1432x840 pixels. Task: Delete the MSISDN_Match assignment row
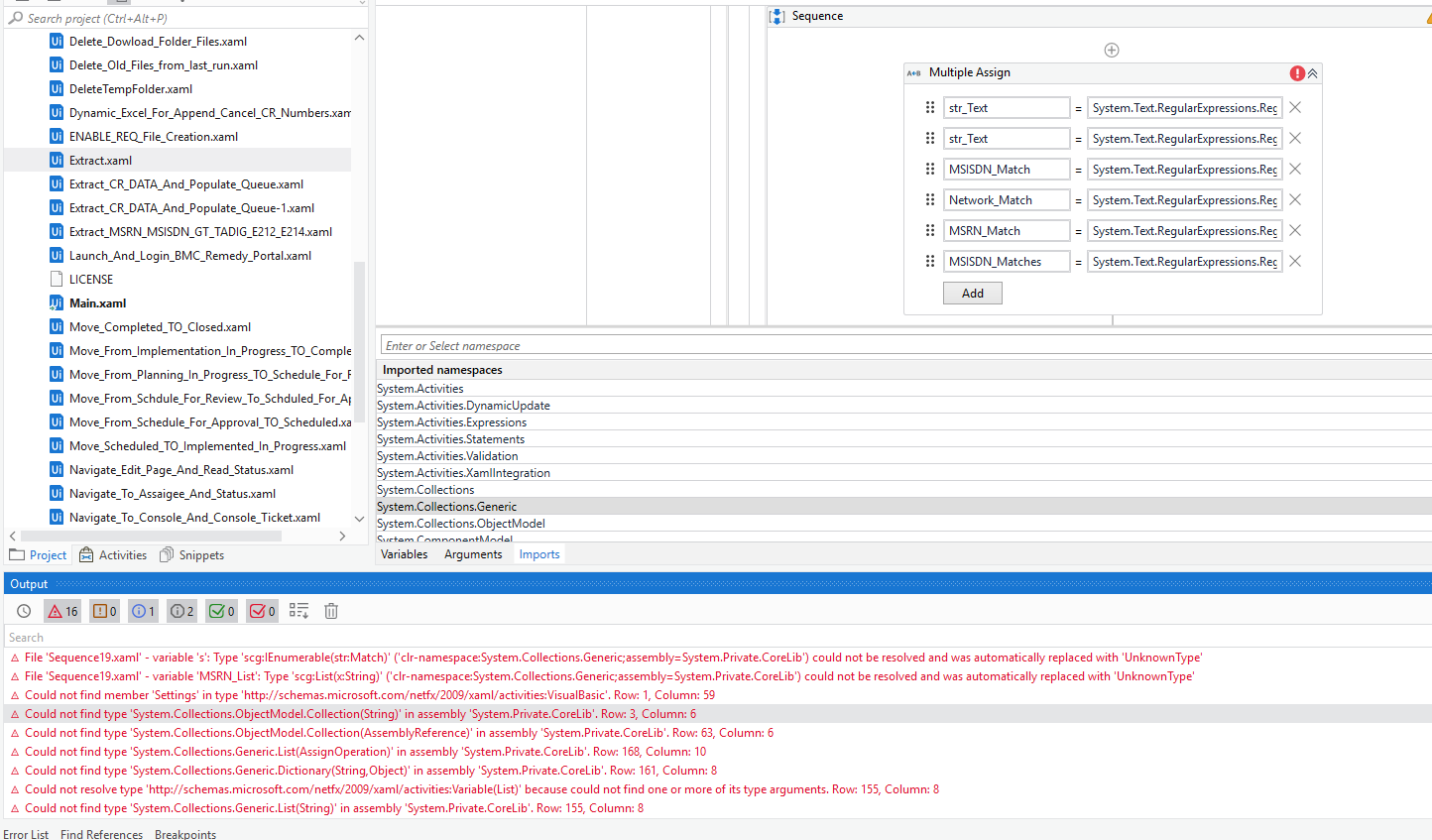[x=1295, y=170]
